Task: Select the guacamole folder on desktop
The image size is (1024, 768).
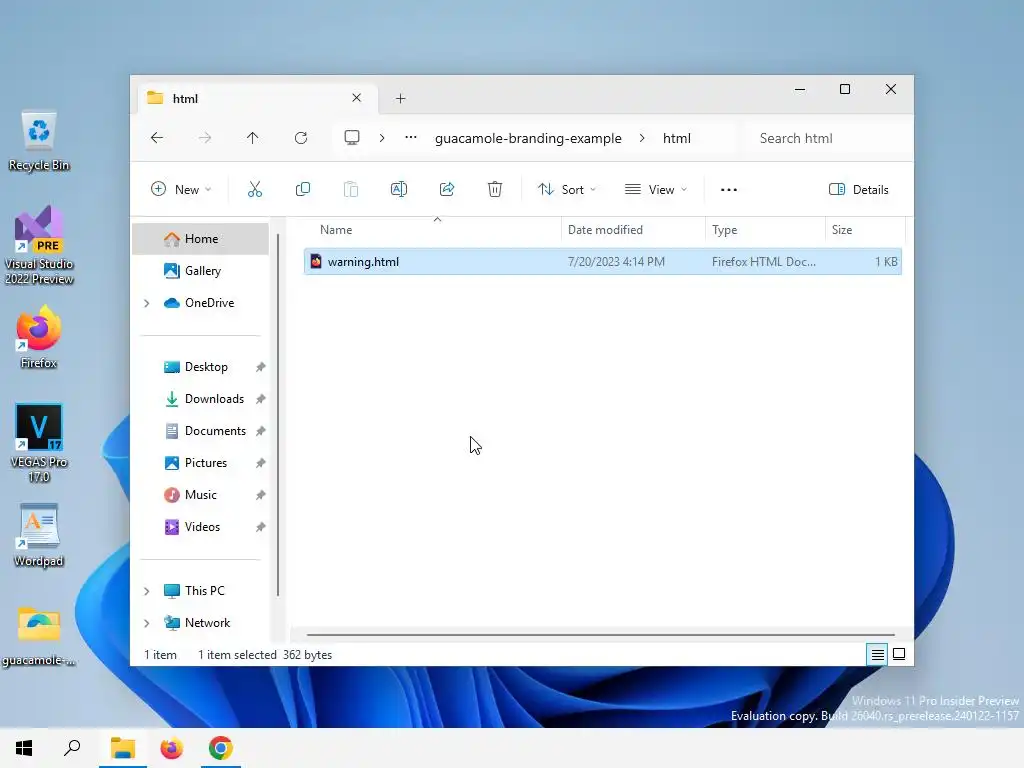Action: [x=39, y=636]
